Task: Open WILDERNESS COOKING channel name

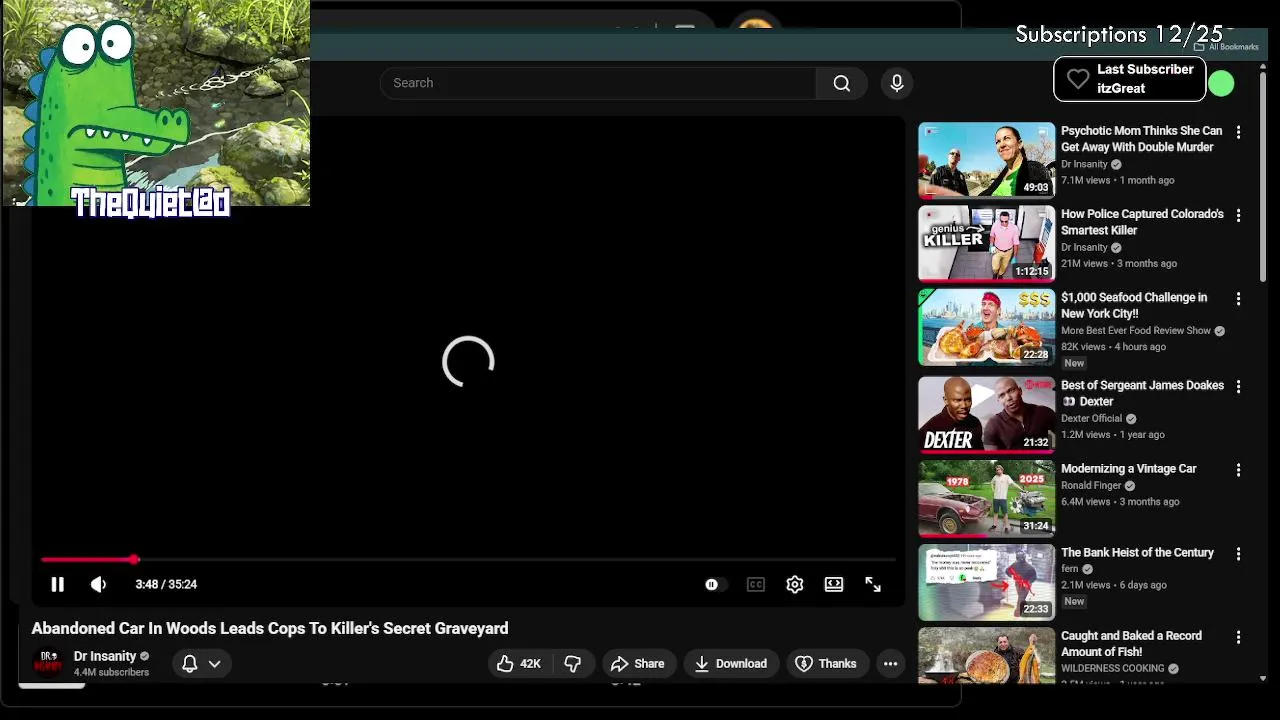Action: pos(1113,668)
